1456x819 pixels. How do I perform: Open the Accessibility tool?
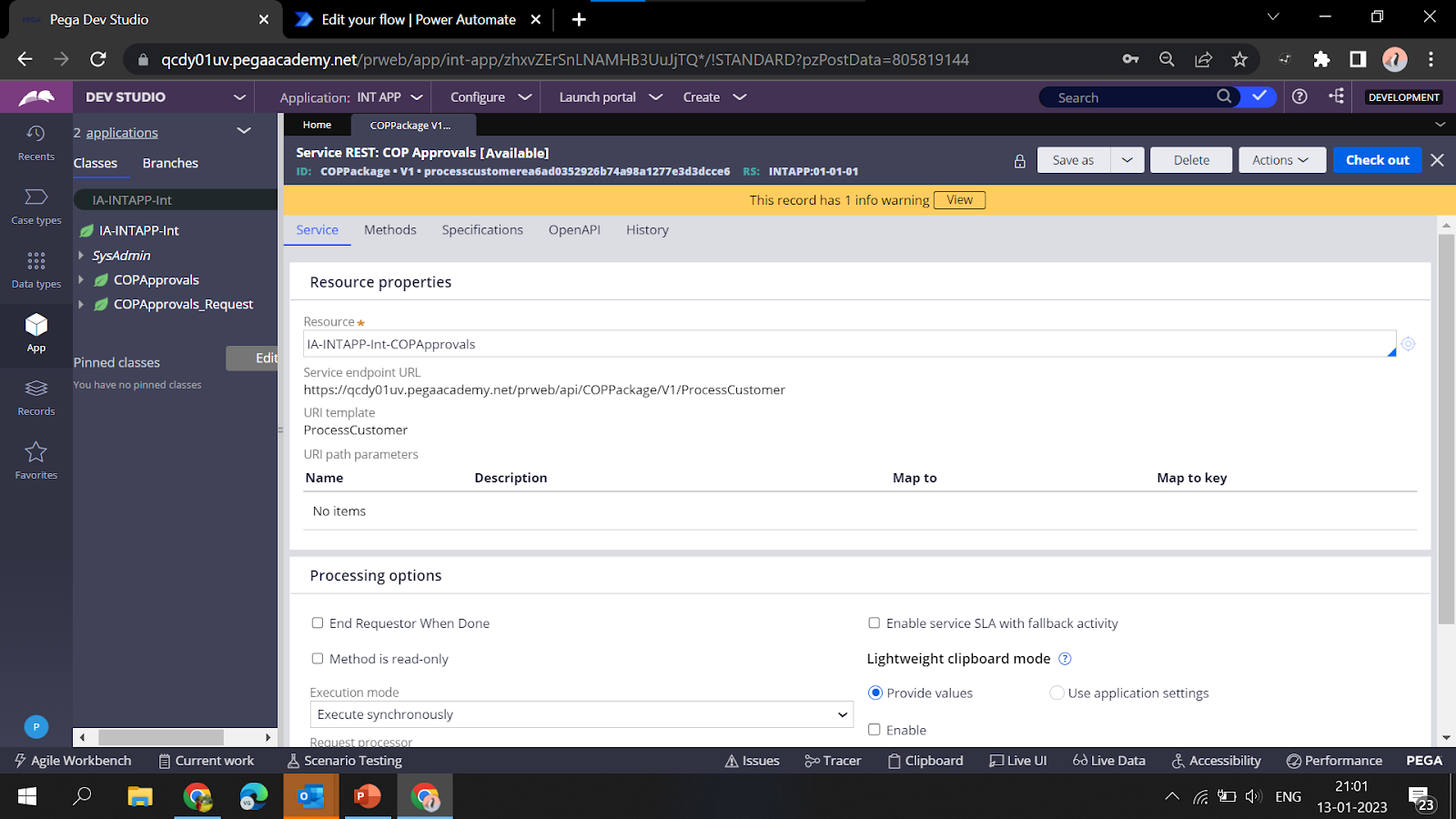pyautogui.click(x=1217, y=761)
